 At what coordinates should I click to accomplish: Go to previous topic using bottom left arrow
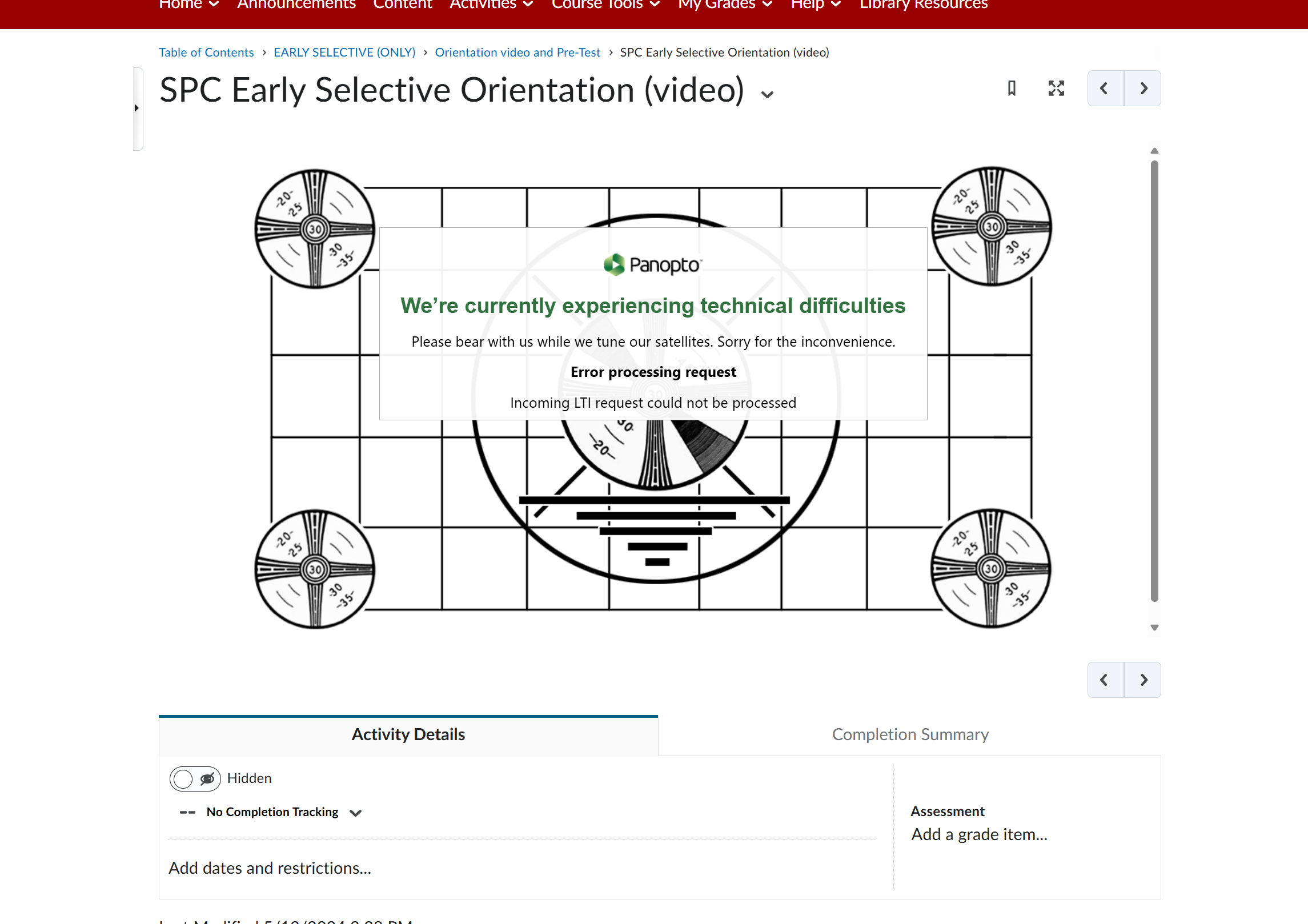[x=1105, y=680]
